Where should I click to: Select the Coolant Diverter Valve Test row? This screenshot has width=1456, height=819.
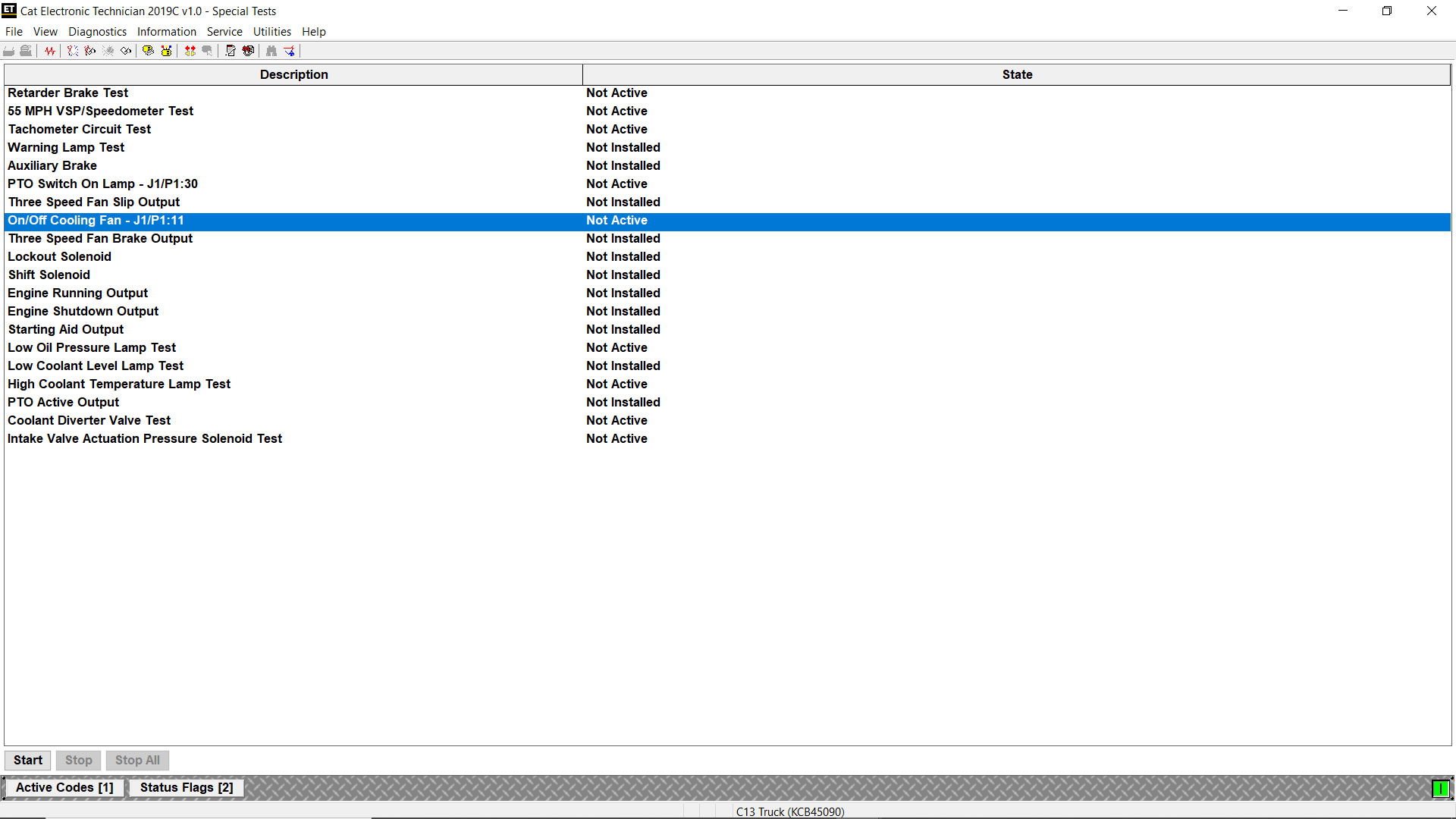click(89, 420)
